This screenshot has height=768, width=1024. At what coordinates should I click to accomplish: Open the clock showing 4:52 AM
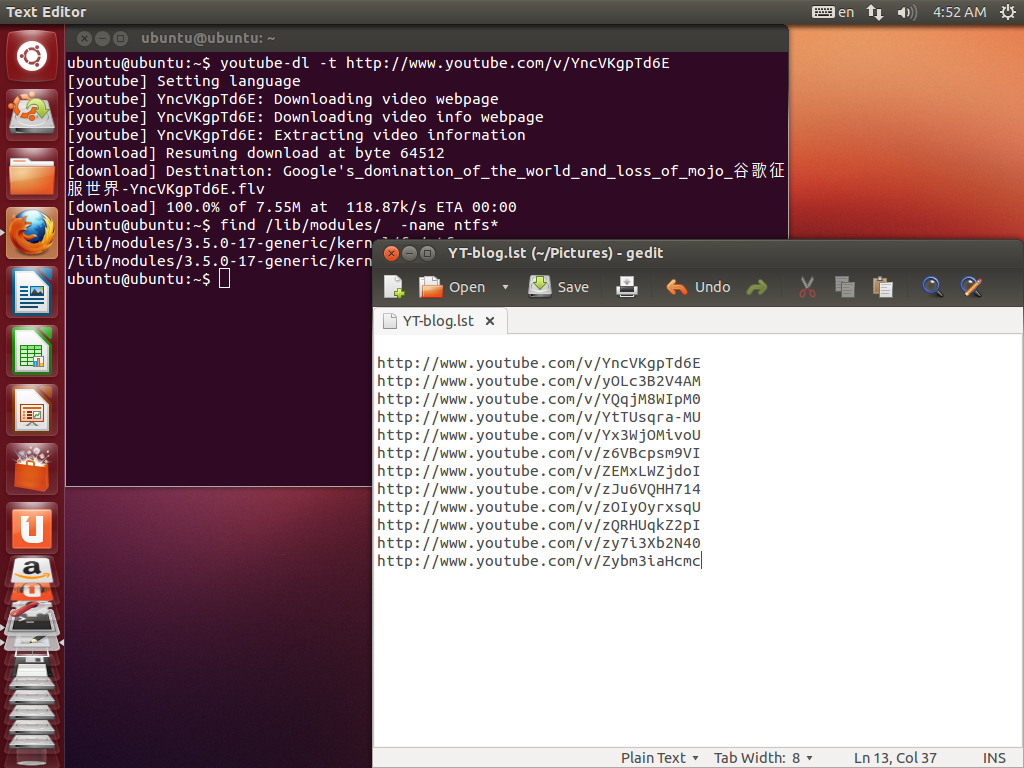(959, 12)
